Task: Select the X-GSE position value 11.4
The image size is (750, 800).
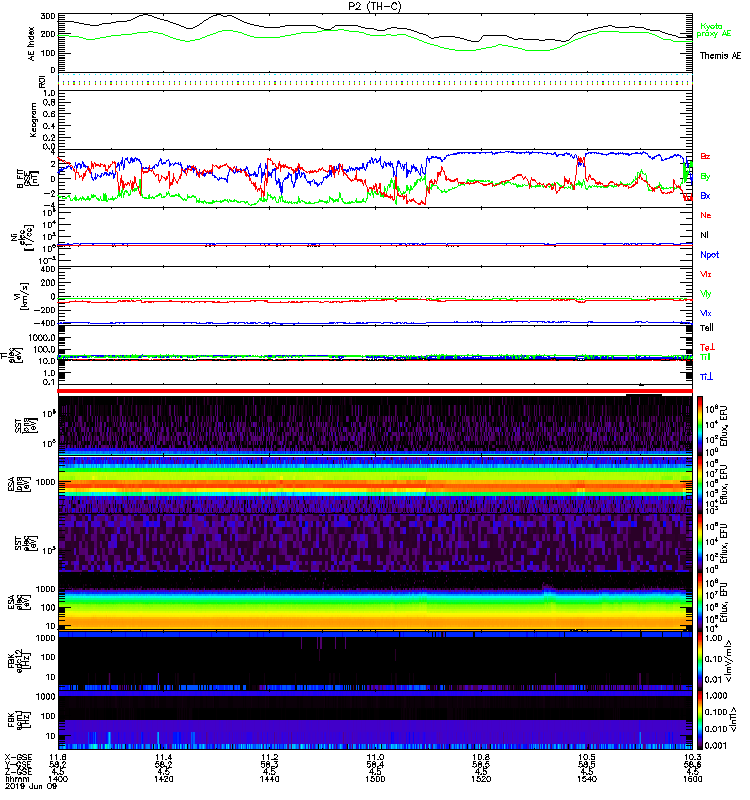Action: tap(163, 757)
